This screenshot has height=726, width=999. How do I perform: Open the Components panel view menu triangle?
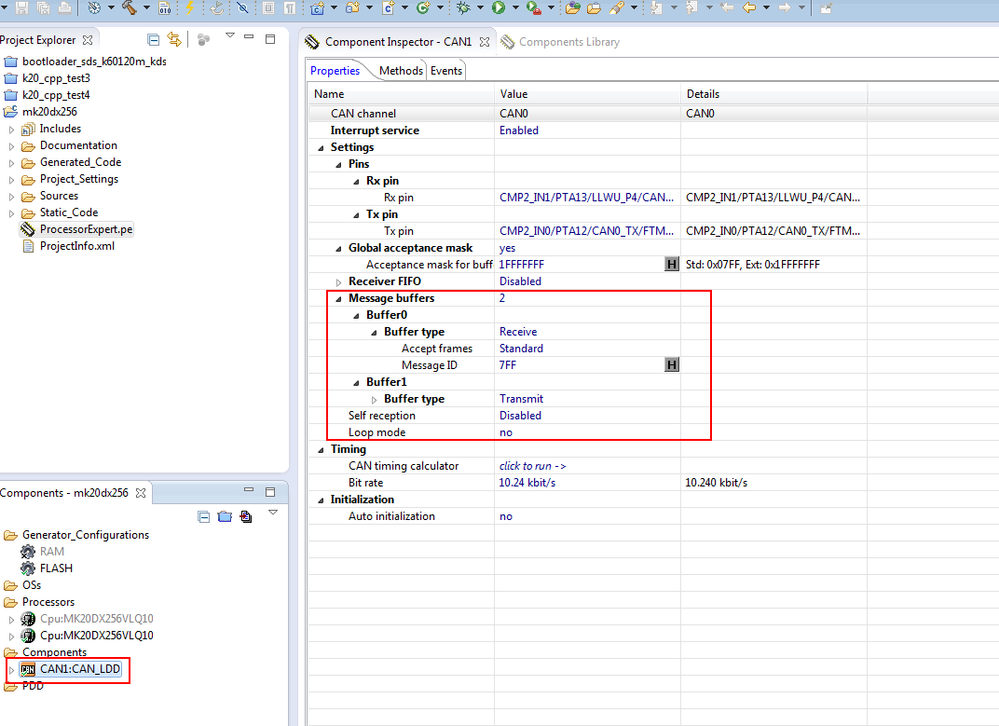click(x=273, y=512)
